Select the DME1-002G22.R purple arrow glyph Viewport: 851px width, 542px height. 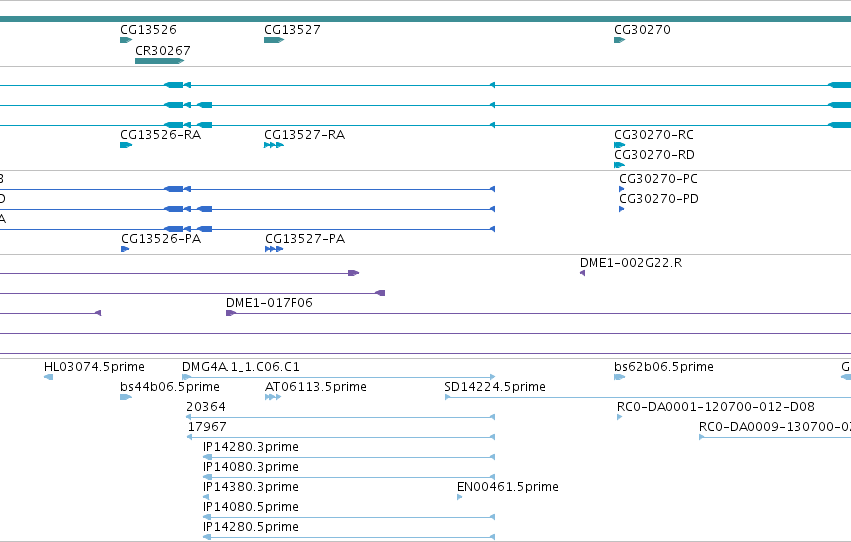point(582,273)
